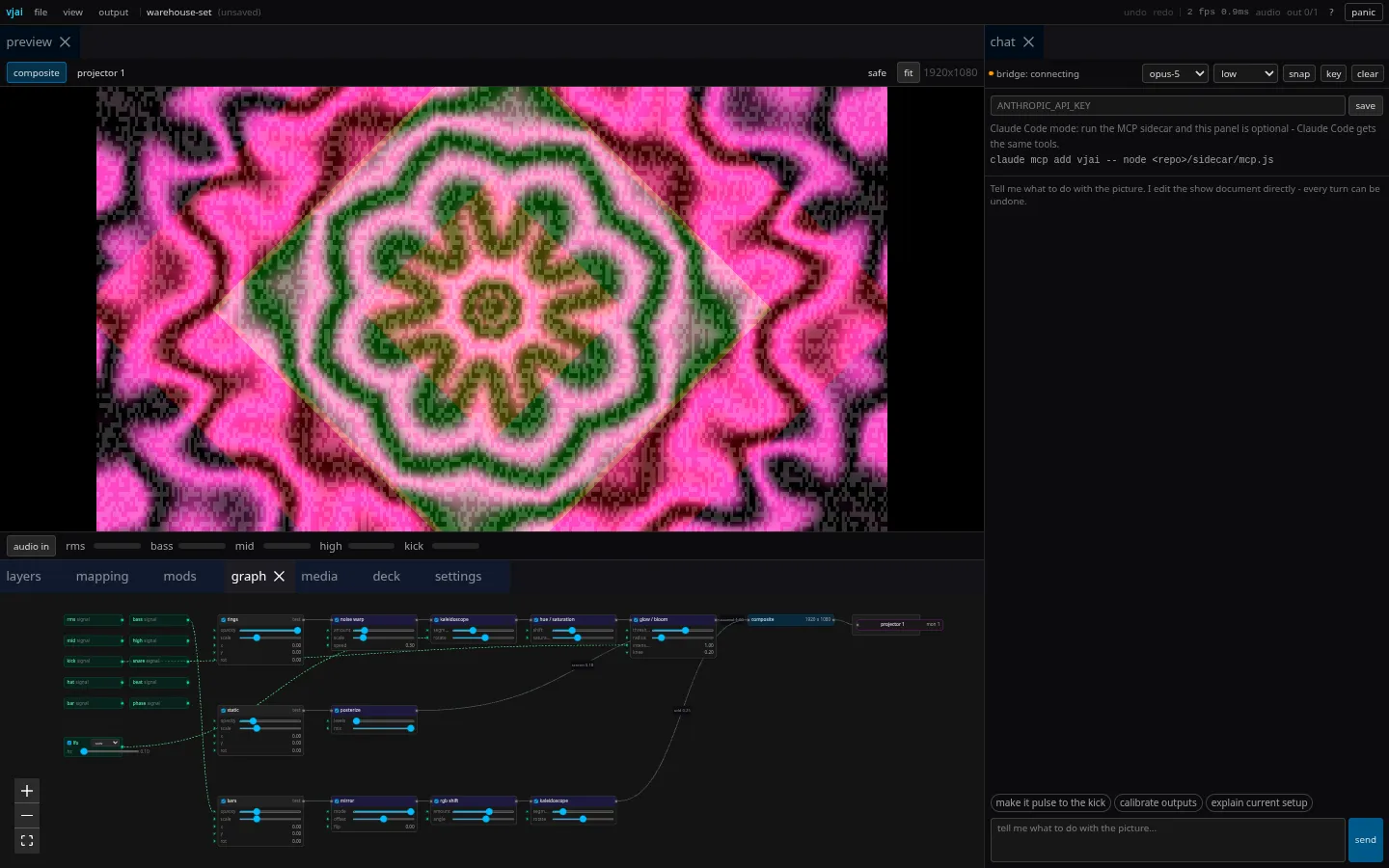Switch to the media tab
Screen dimensions: 1389x868
(x=319, y=577)
